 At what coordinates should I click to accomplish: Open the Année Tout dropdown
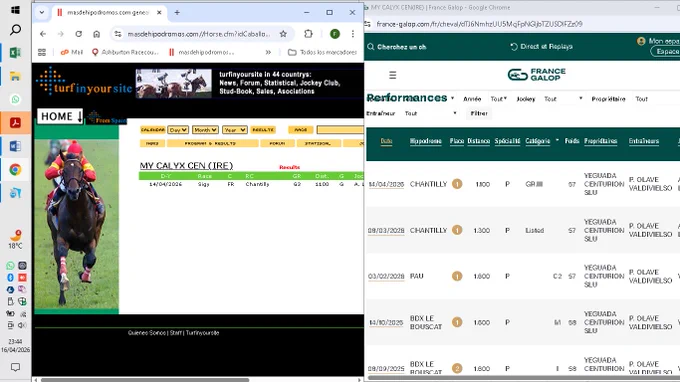[x=498, y=99]
